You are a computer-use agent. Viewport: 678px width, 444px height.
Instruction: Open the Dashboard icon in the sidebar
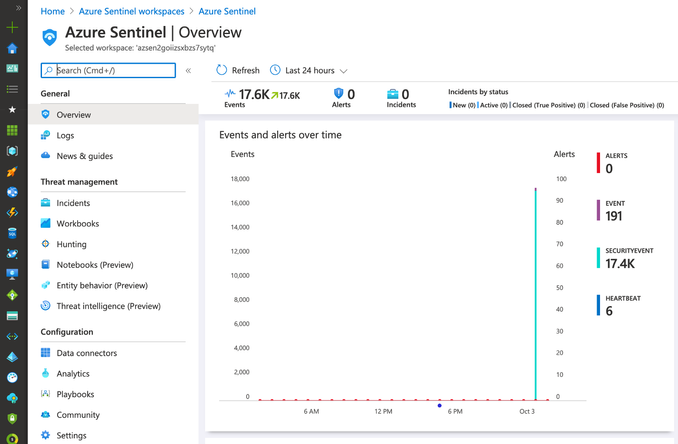[12, 68]
